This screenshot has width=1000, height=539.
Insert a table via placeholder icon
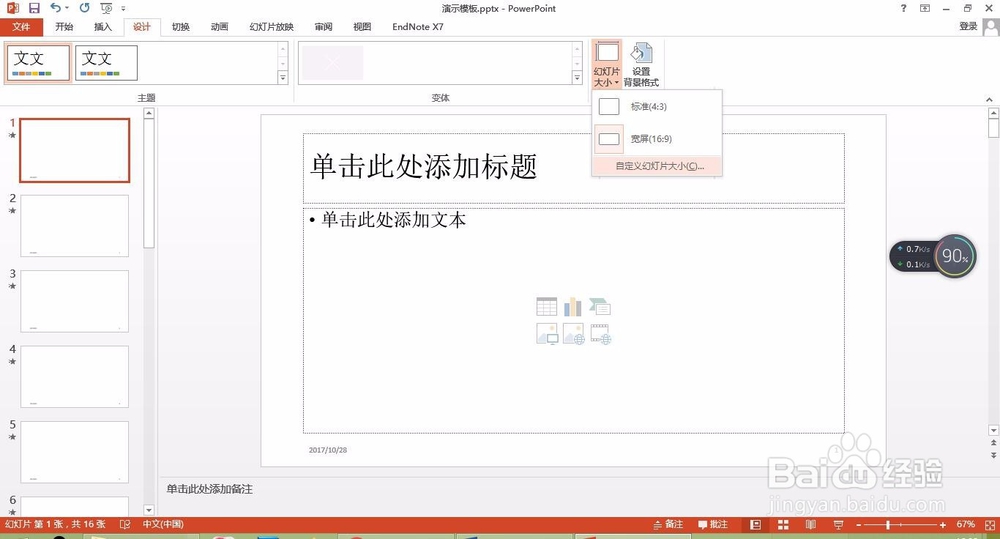pos(547,307)
